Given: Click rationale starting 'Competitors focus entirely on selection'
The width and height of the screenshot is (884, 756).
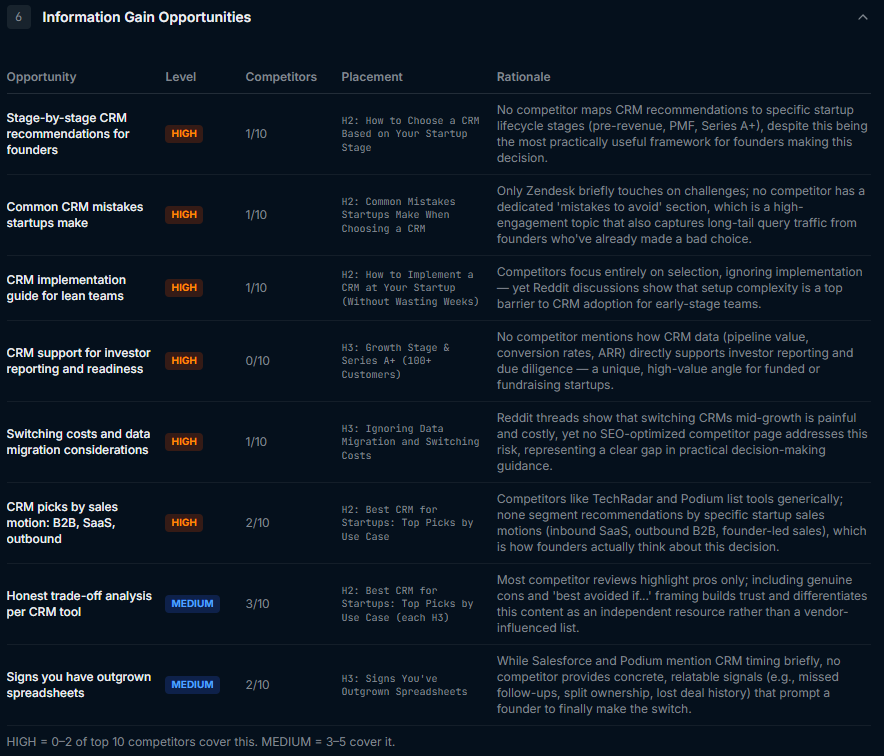Looking at the screenshot, I should 679,288.
